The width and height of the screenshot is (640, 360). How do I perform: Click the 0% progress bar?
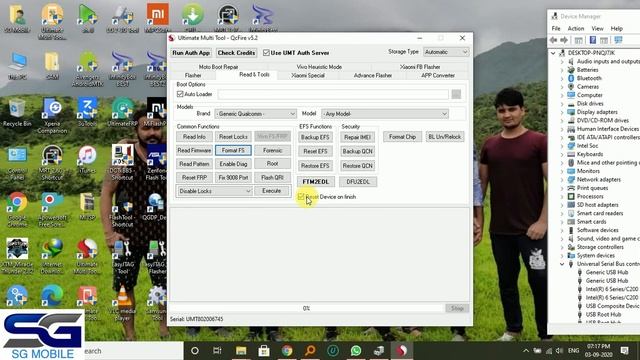(x=307, y=308)
